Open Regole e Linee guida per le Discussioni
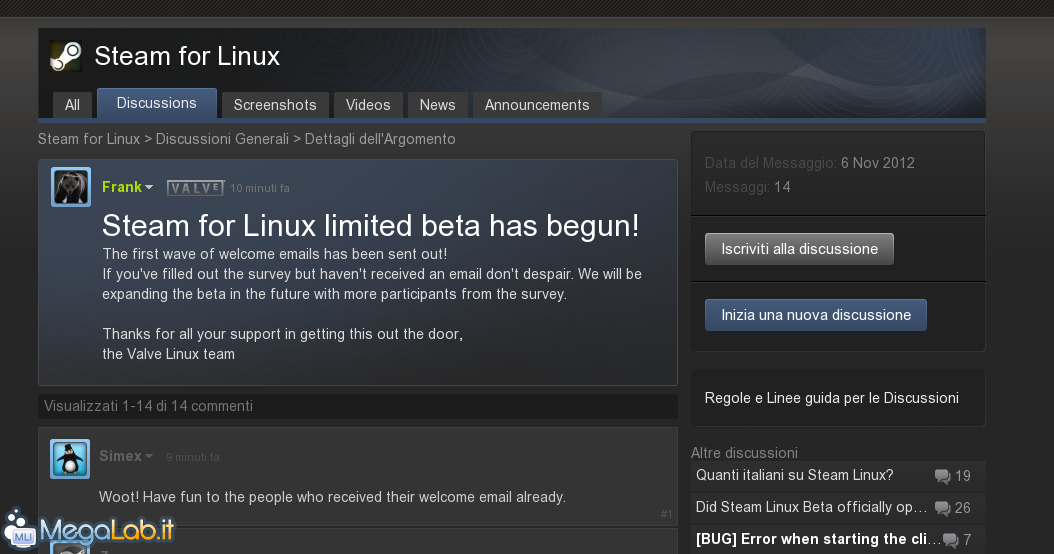 click(832, 398)
